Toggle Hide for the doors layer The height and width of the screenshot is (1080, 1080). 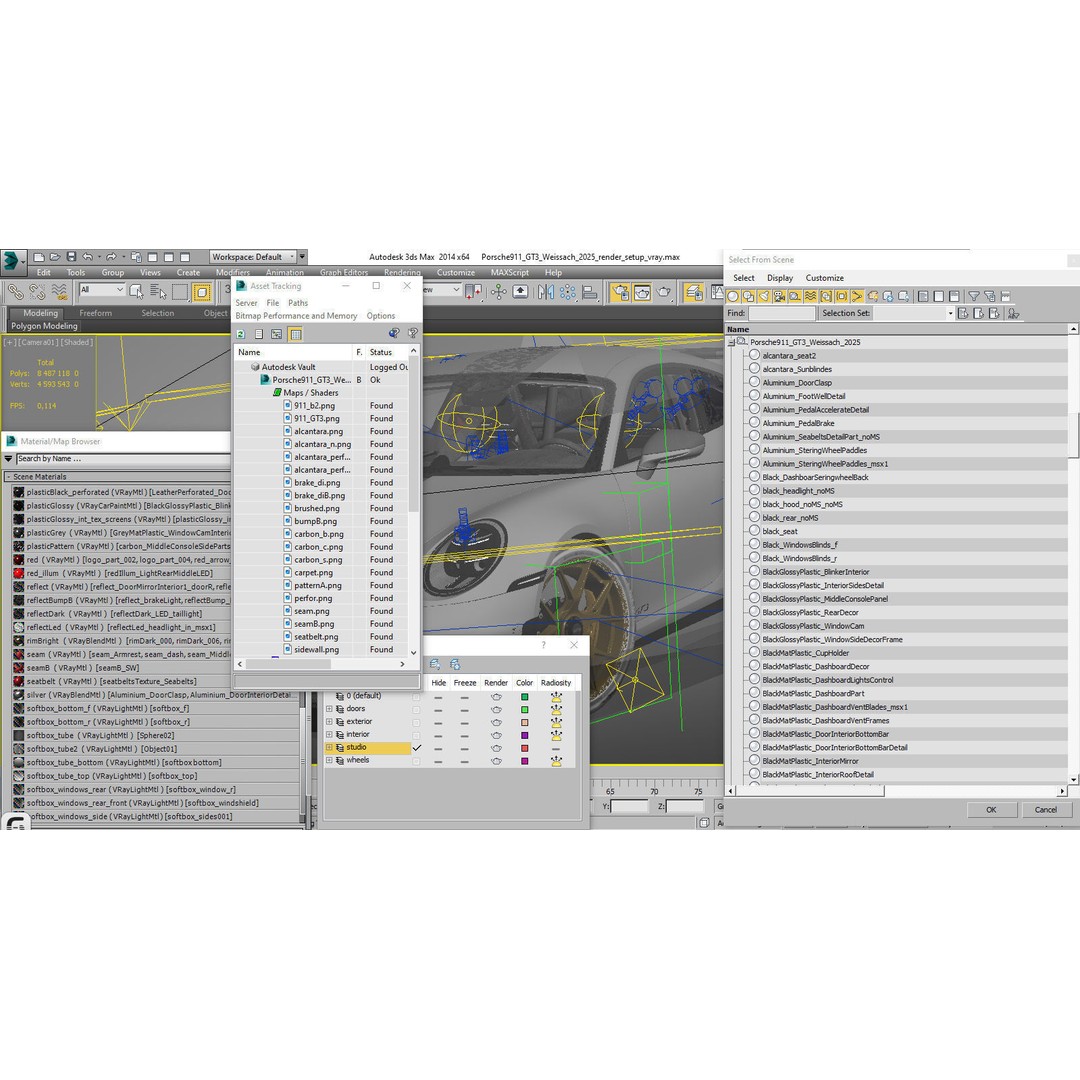(x=438, y=709)
